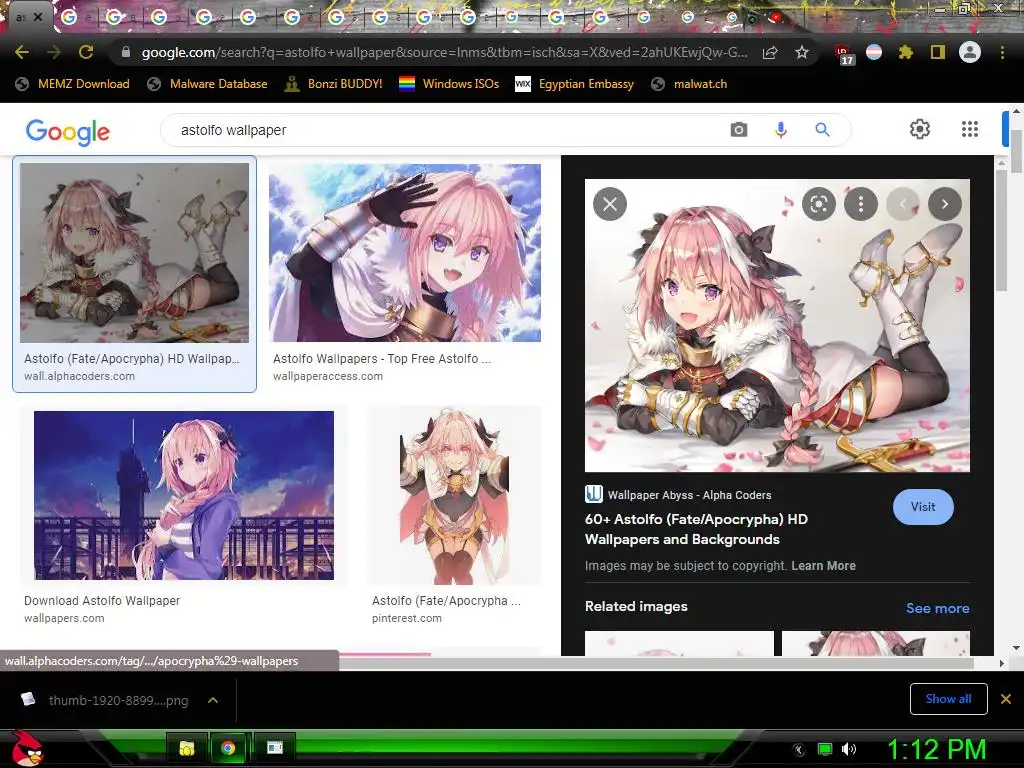Return to the Google home via logo
This screenshot has width=1024, height=768.
pyautogui.click(x=68, y=131)
